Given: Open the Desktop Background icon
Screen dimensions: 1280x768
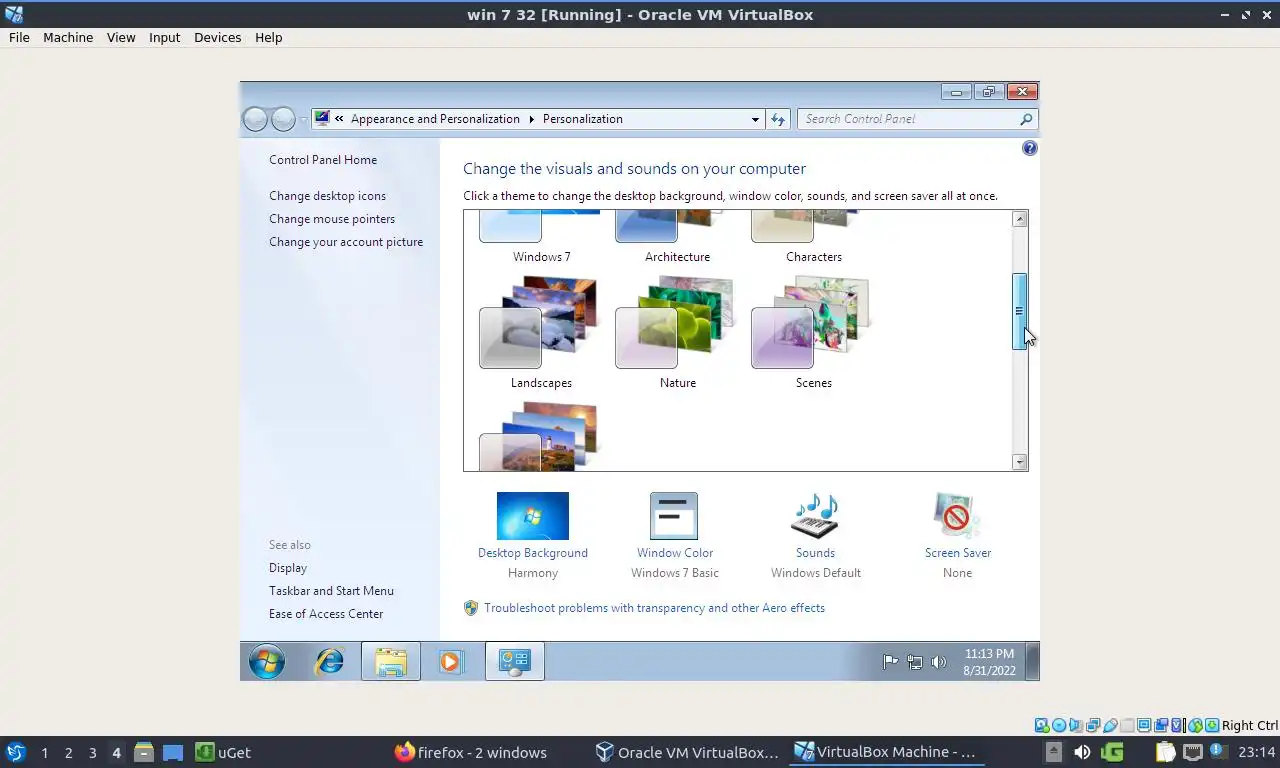Looking at the screenshot, I should coord(533,516).
